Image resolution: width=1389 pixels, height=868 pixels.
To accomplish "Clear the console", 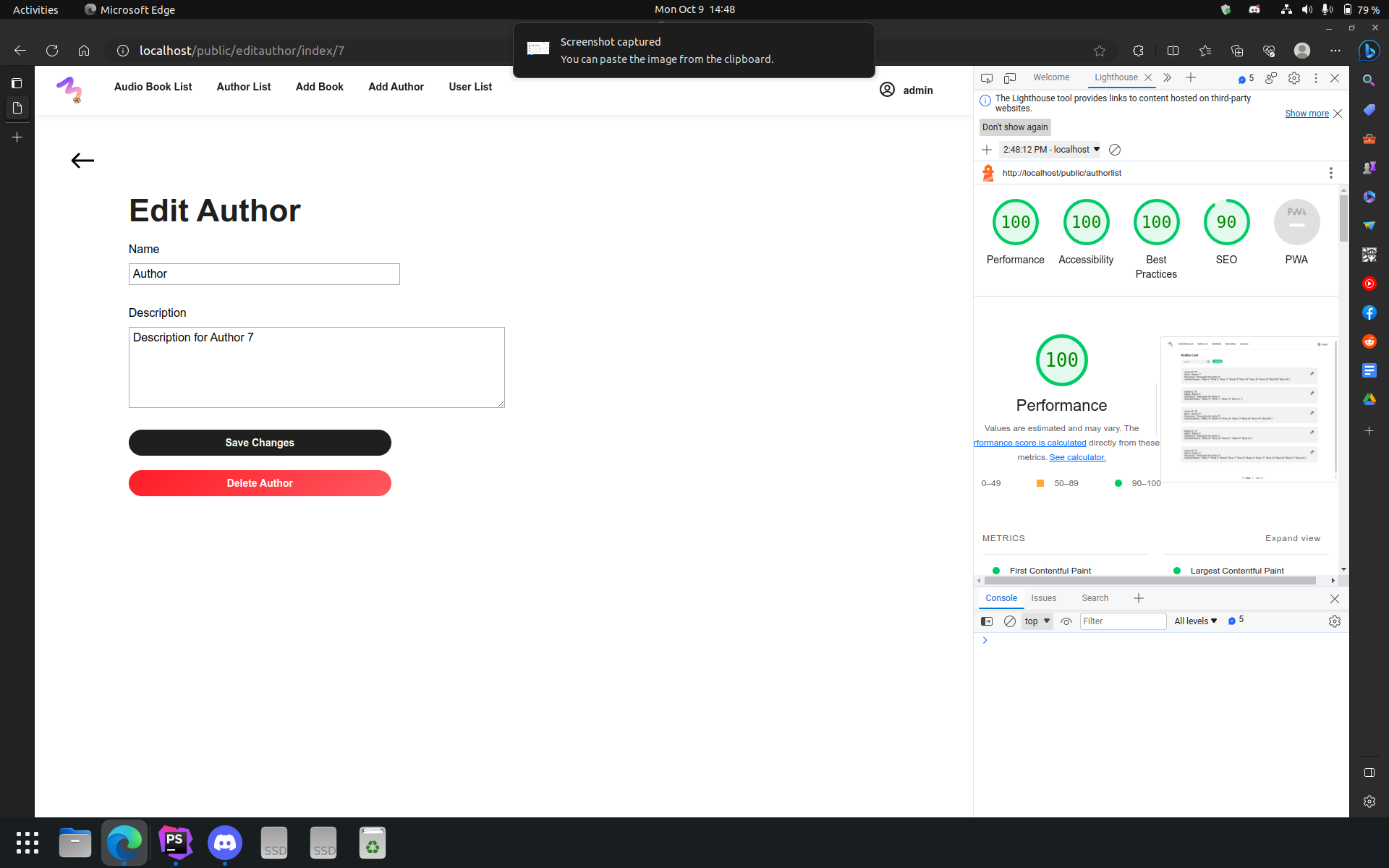I will coord(1010,621).
